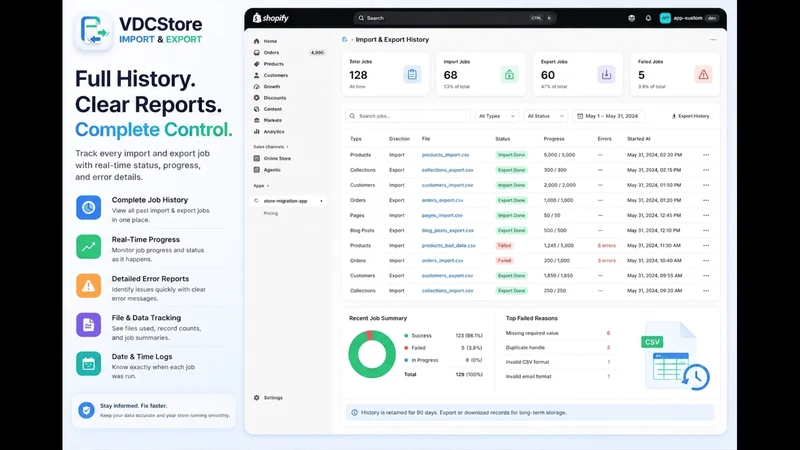Open row menu for orders_import.csv
The width and height of the screenshot is (800, 450).
point(706,260)
